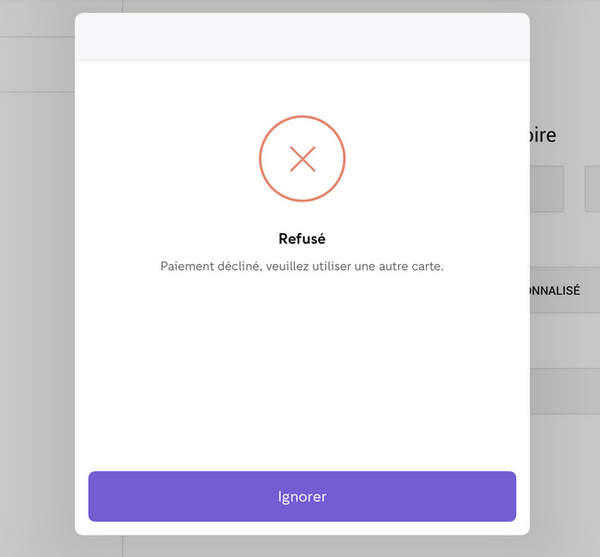The width and height of the screenshot is (600, 557).
Task: Click the Ignorer button
Action: click(x=302, y=497)
